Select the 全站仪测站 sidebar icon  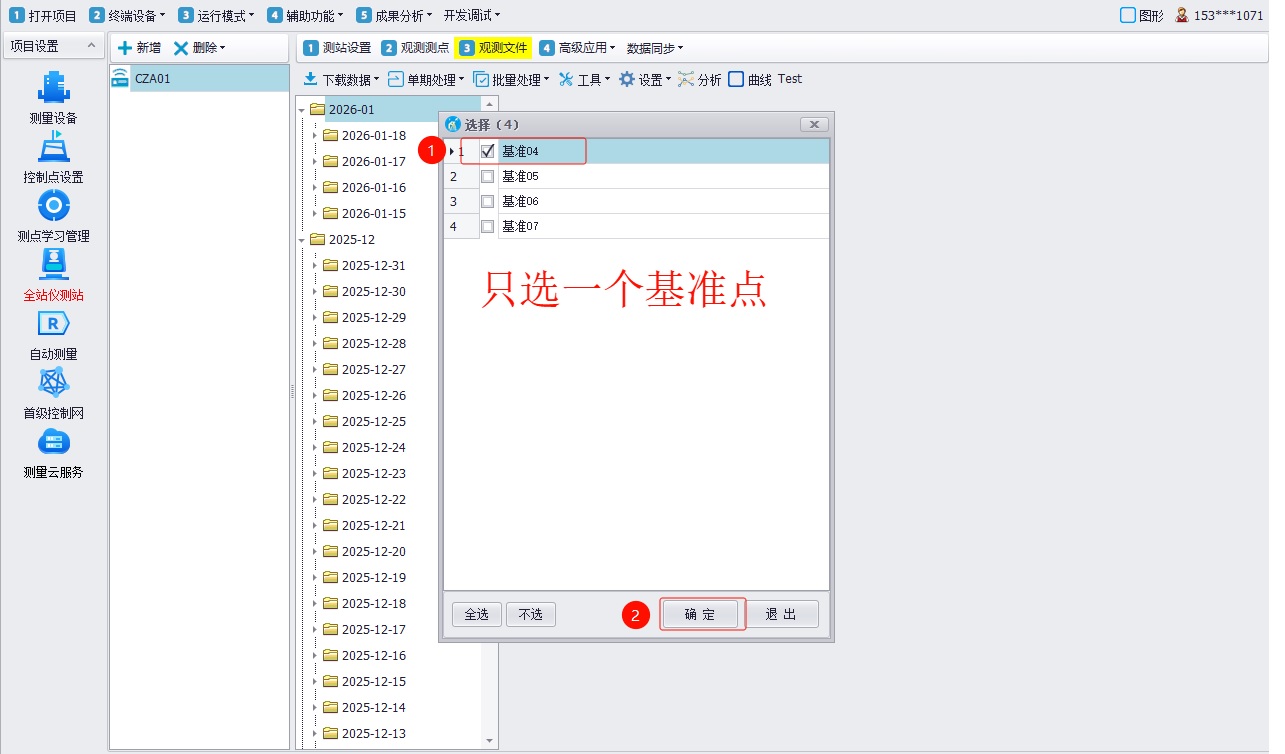pyautogui.click(x=53, y=265)
